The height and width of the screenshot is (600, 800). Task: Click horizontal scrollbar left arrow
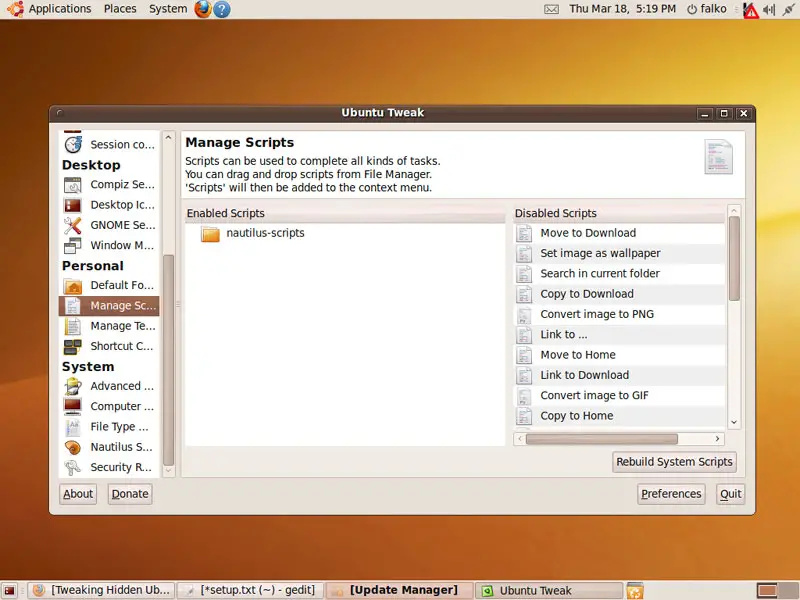[520, 439]
